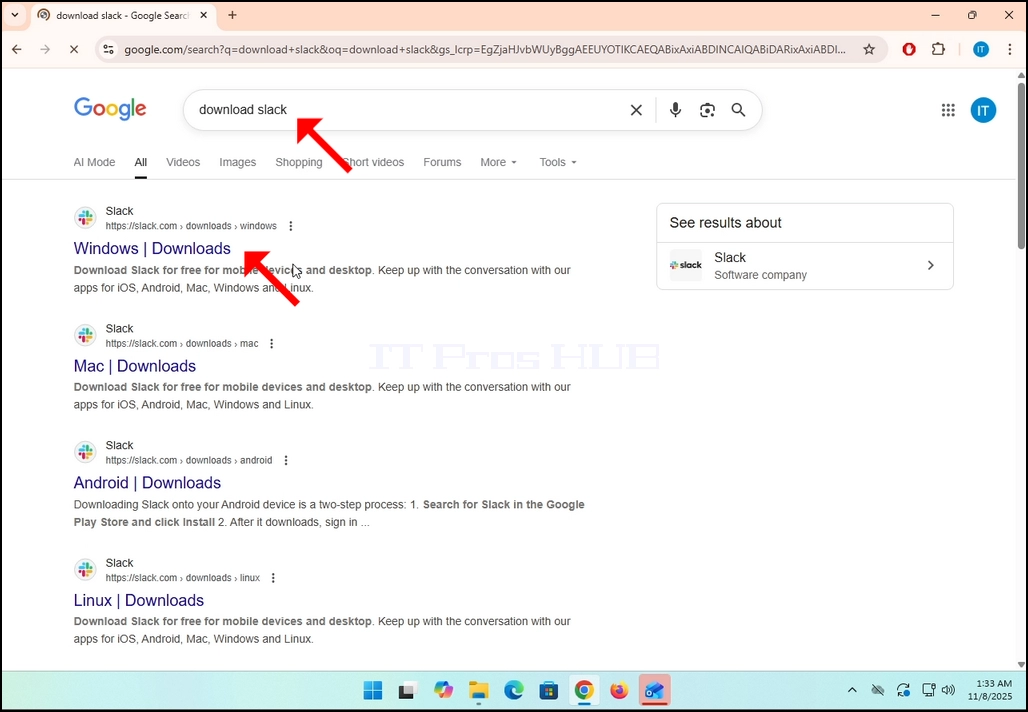Viewport: 1028px width, 712px height.
Task: Open the taskbar clock and date
Action: (990, 690)
